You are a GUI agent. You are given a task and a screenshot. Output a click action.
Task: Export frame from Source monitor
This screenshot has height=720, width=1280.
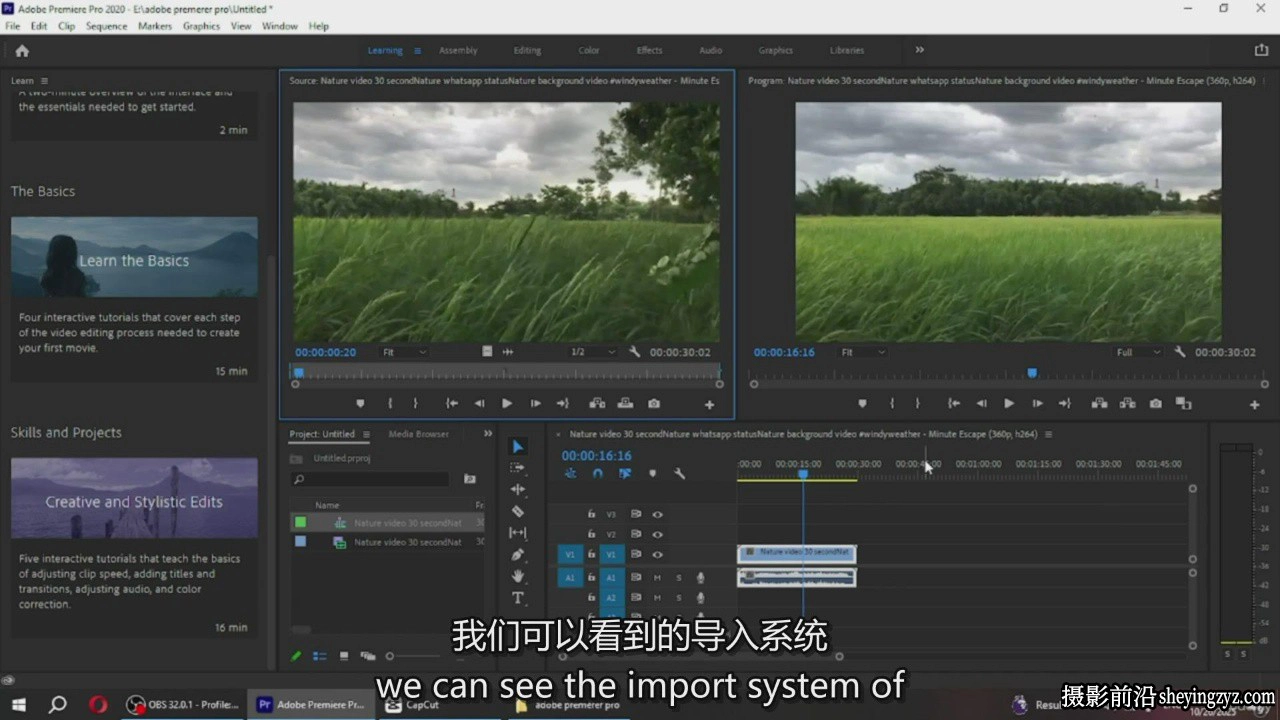(654, 404)
